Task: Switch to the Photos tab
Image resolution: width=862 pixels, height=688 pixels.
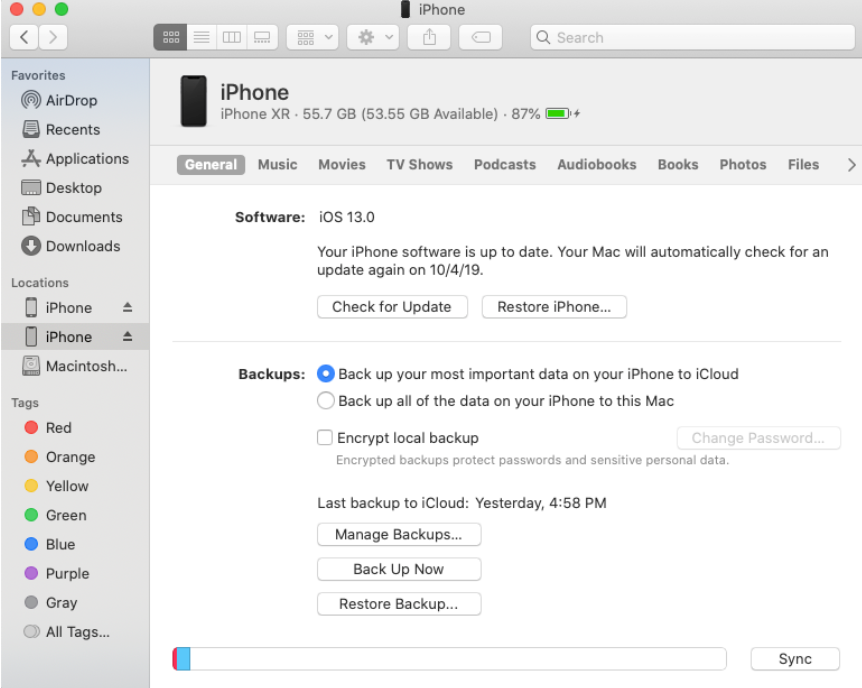Action: pos(743,164)
